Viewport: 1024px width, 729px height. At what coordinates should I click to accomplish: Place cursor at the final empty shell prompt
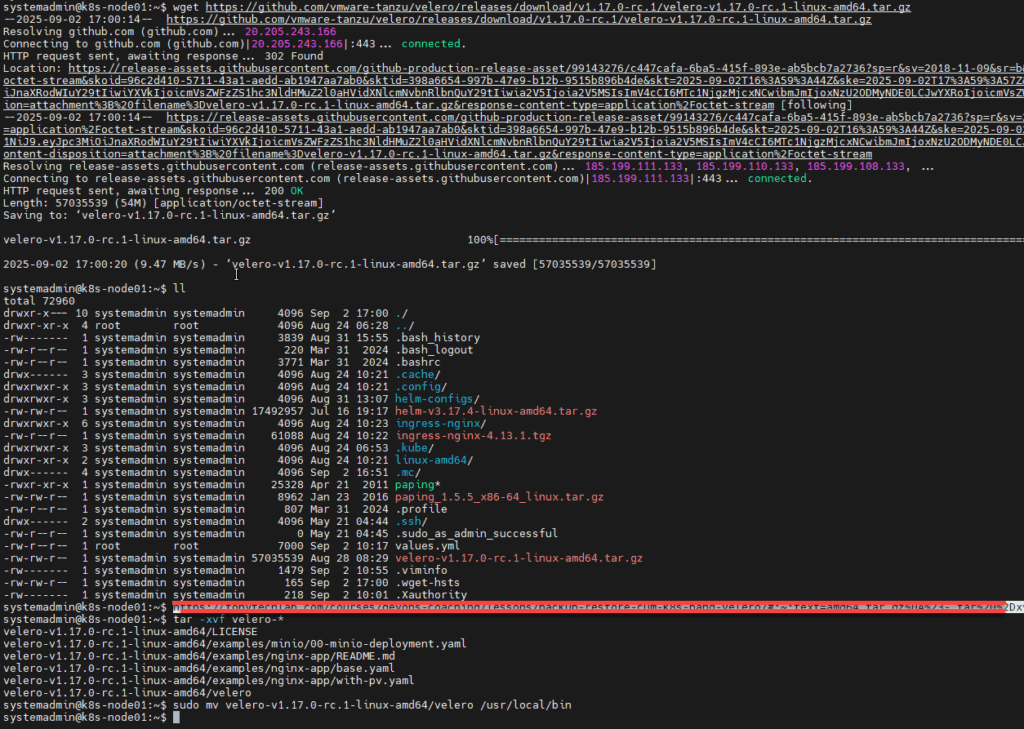[176, 719]
